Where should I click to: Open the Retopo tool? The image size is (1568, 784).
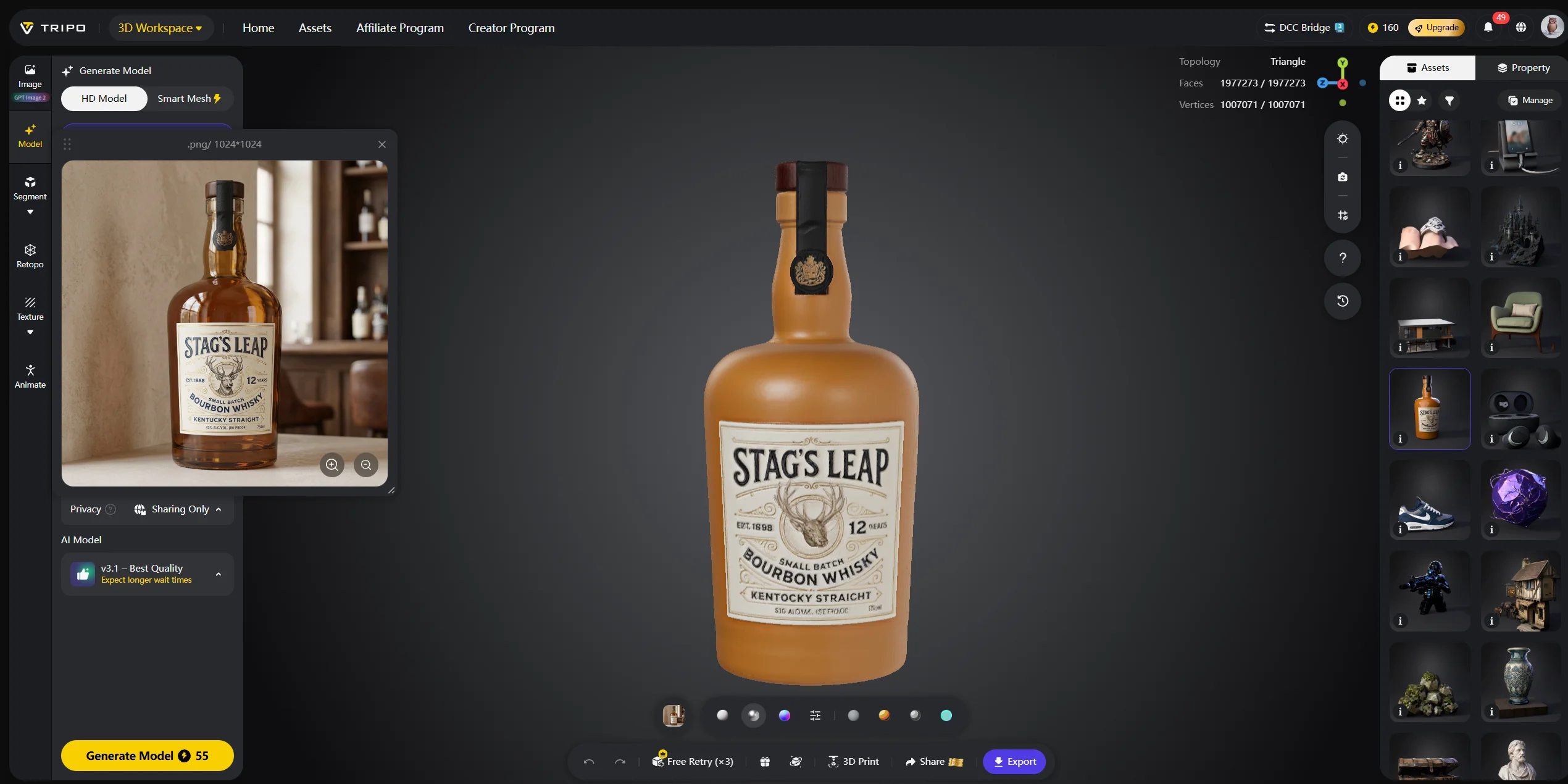tap(30, 256)
